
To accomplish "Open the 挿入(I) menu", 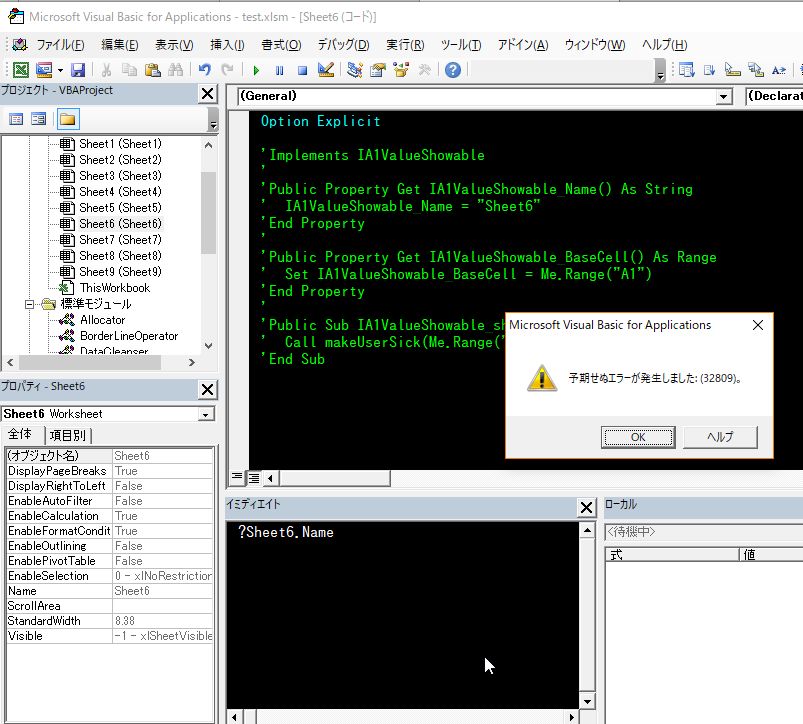I will click(227, 45).
